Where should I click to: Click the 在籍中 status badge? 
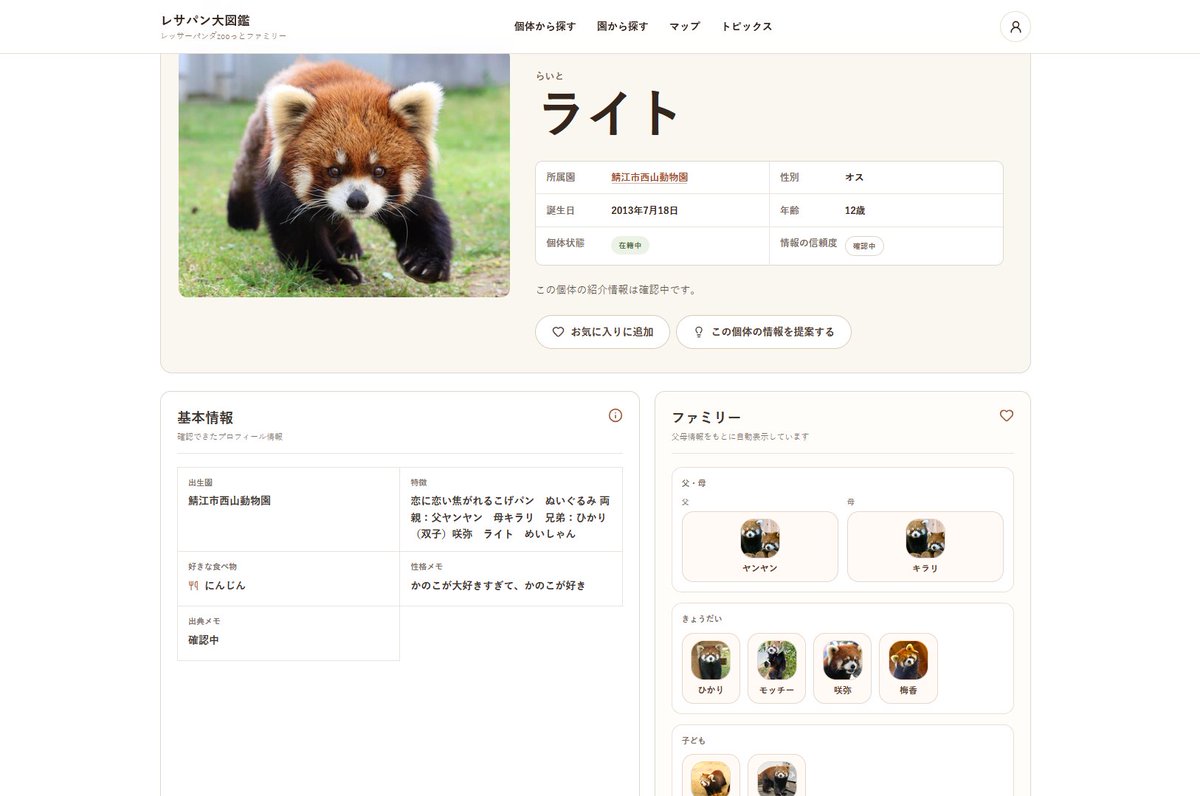630,245
